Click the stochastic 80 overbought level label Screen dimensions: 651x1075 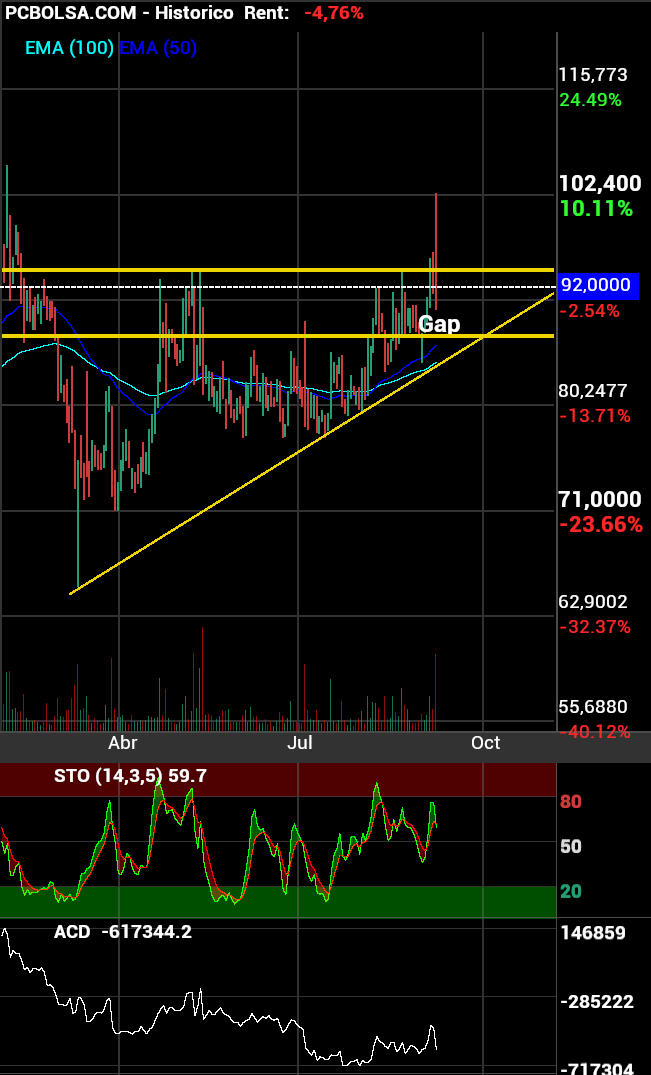[x=571, y=802]
